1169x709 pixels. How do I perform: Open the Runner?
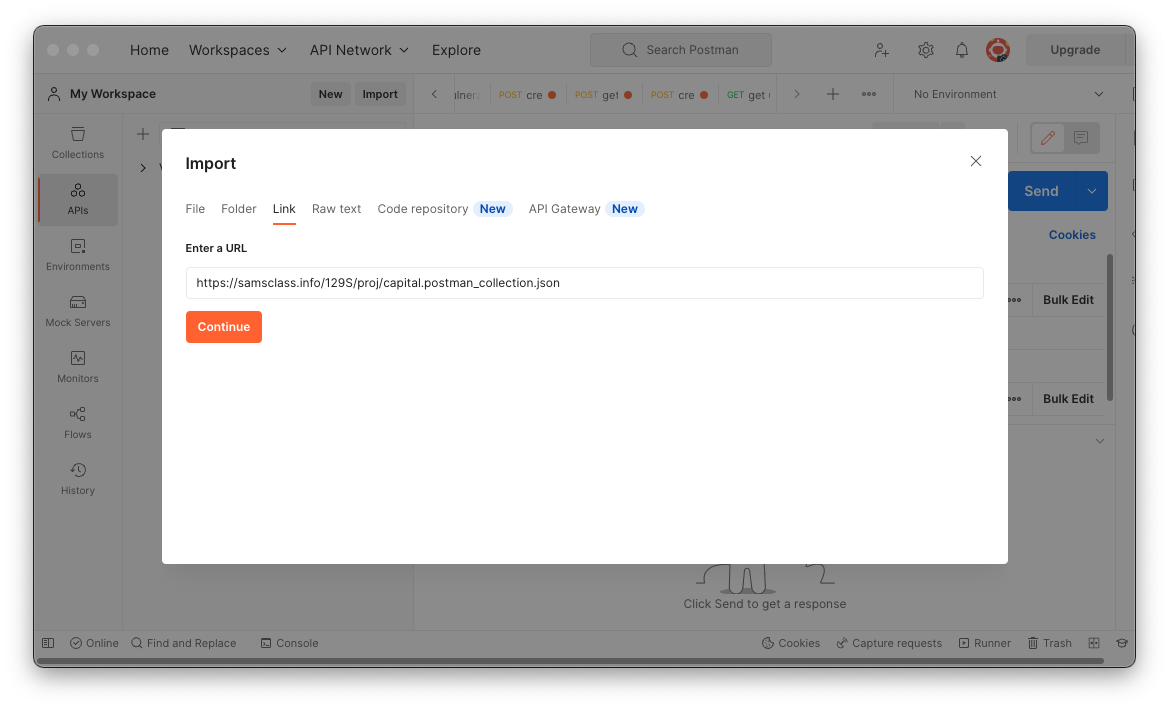coord(984,643)
